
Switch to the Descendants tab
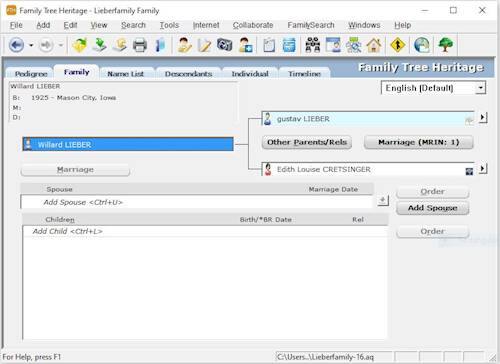tap(188, 74)
